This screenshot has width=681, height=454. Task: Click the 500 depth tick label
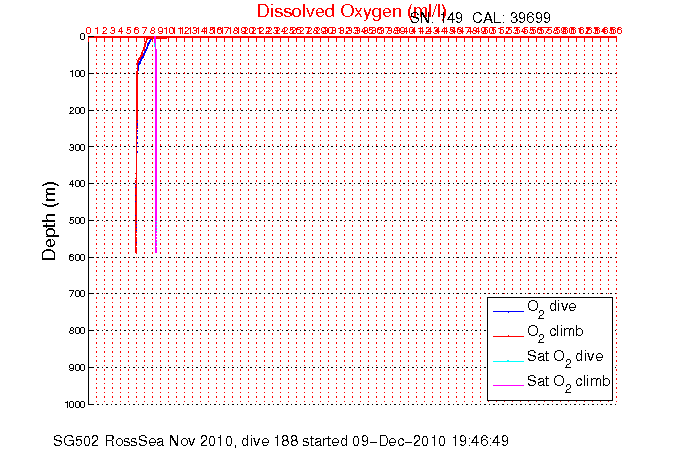tap(75, 220)
